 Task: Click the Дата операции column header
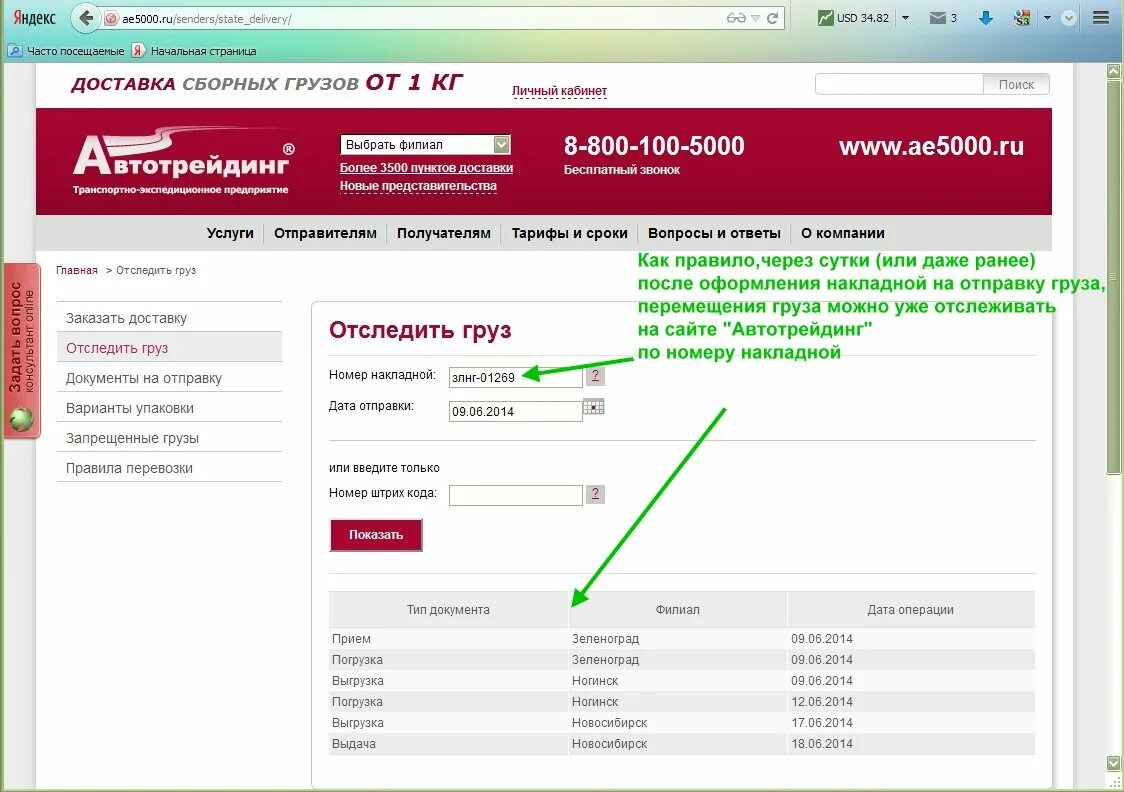910,610
